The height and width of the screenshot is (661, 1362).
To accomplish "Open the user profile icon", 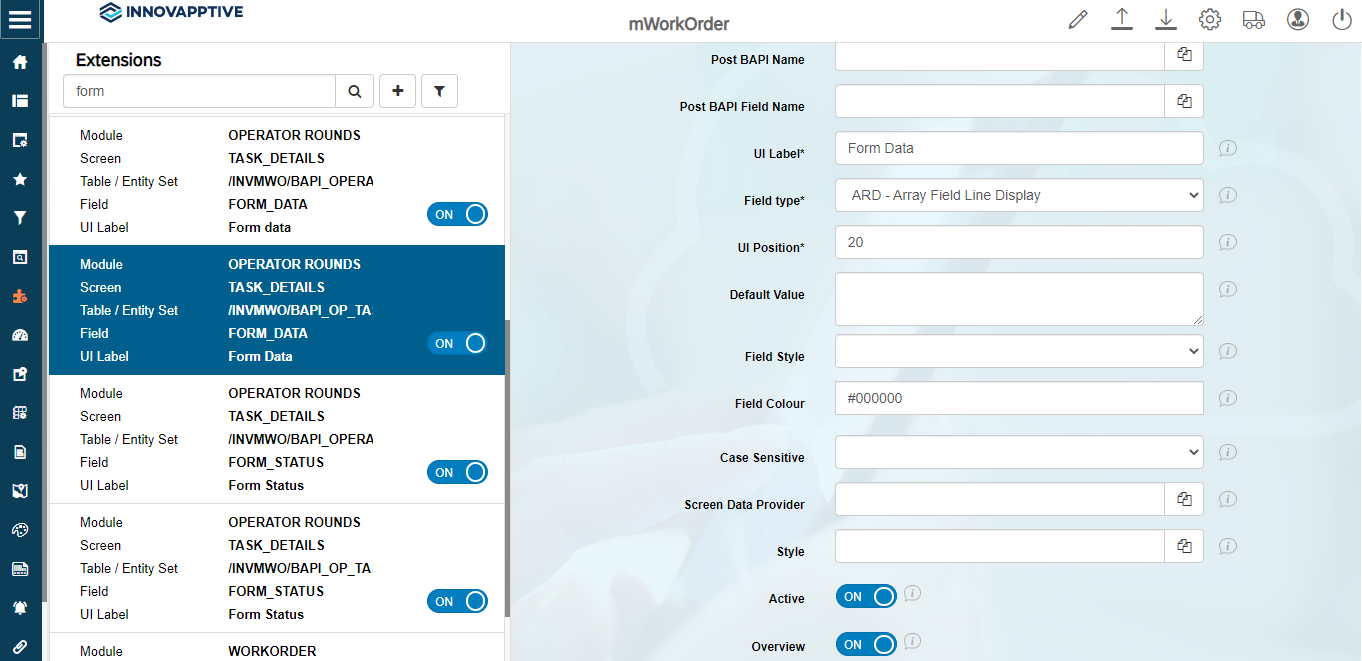I will [1298, 20].
